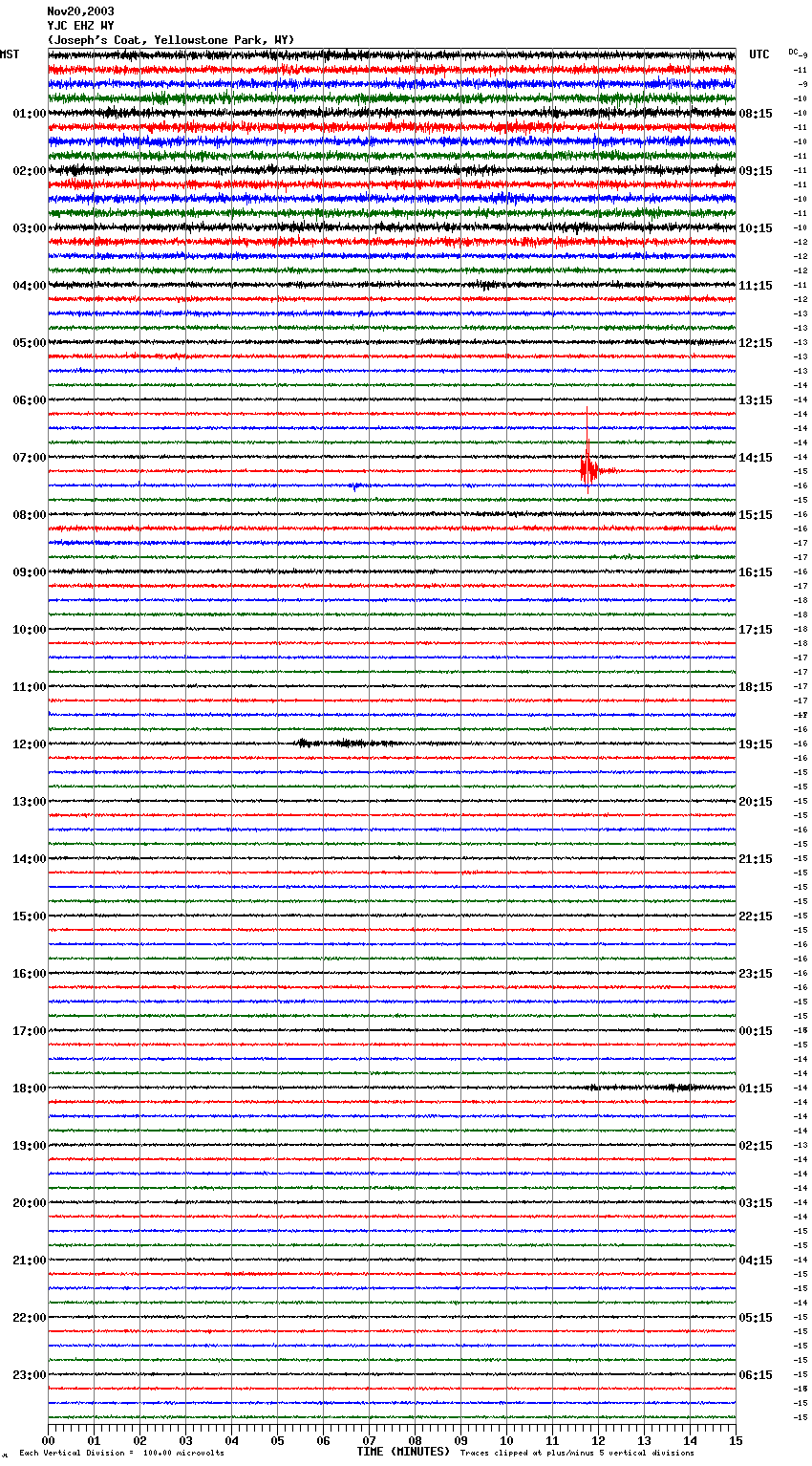Select the 07:00 MST time label
812x1466 pixels.
30,458
